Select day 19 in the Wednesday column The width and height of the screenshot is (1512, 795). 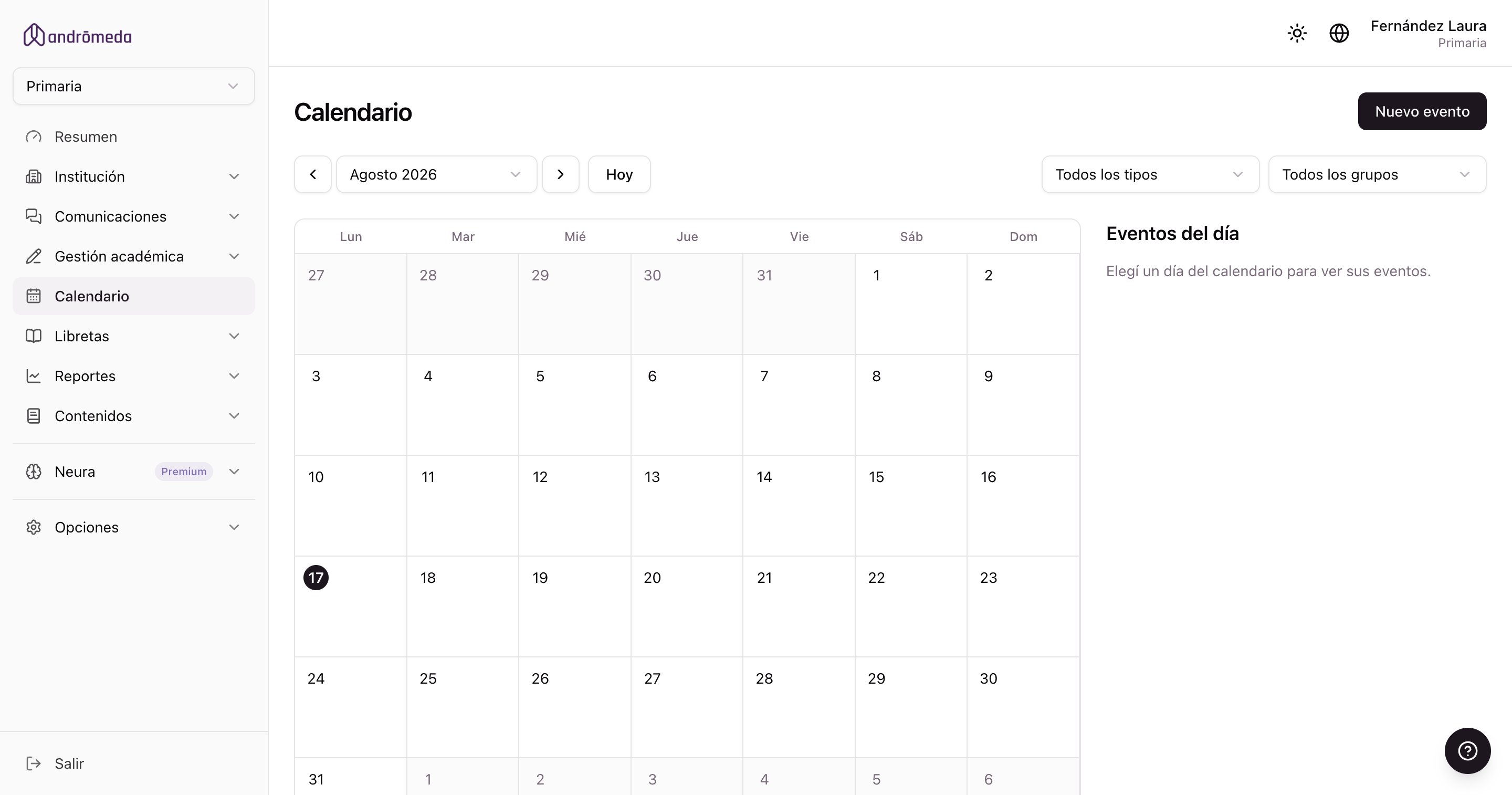(x=575, y=606)
